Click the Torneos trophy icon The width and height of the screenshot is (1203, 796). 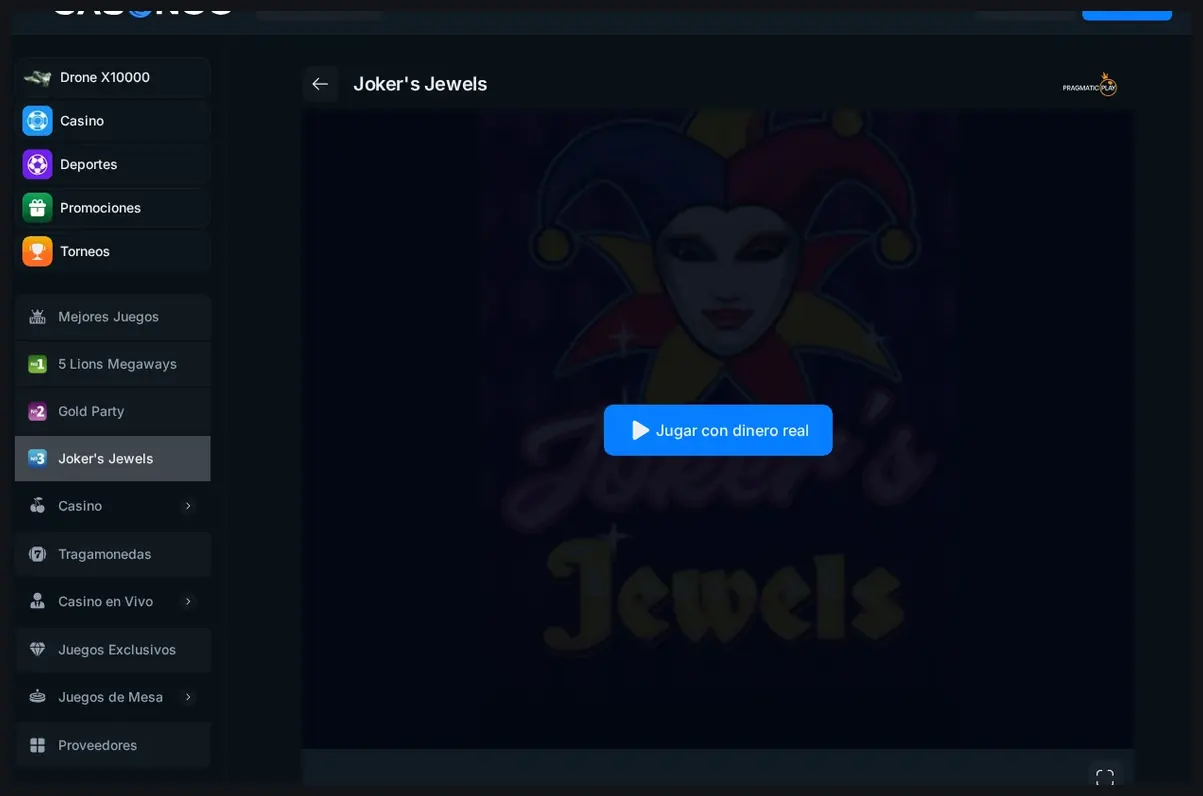pos(37,251)
